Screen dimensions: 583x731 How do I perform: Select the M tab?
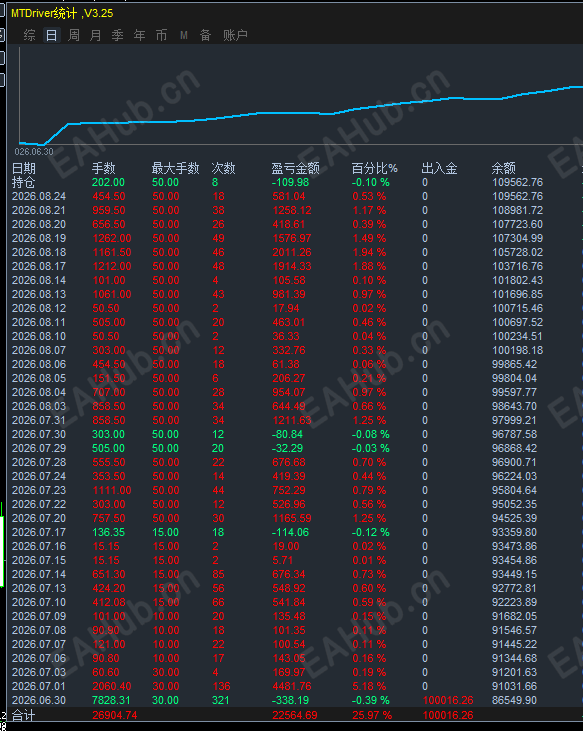[184, 35]
